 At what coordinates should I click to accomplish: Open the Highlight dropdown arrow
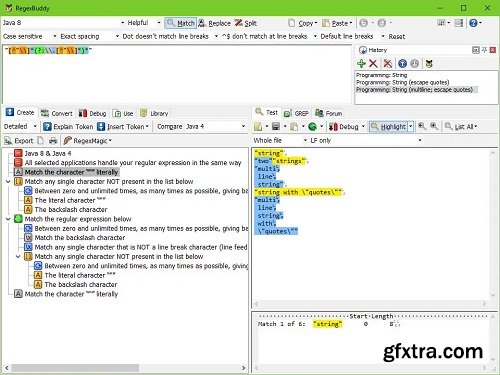[x=411, y=127]
